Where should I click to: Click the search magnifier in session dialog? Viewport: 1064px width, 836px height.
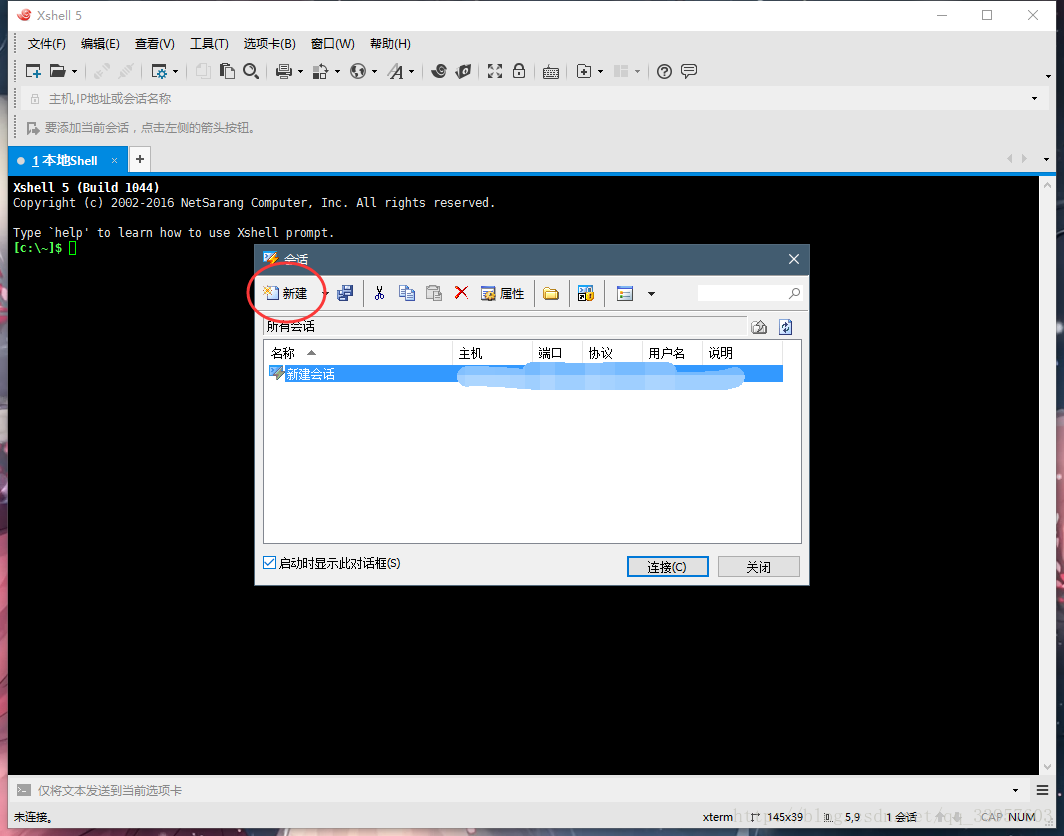pos(794,293)
